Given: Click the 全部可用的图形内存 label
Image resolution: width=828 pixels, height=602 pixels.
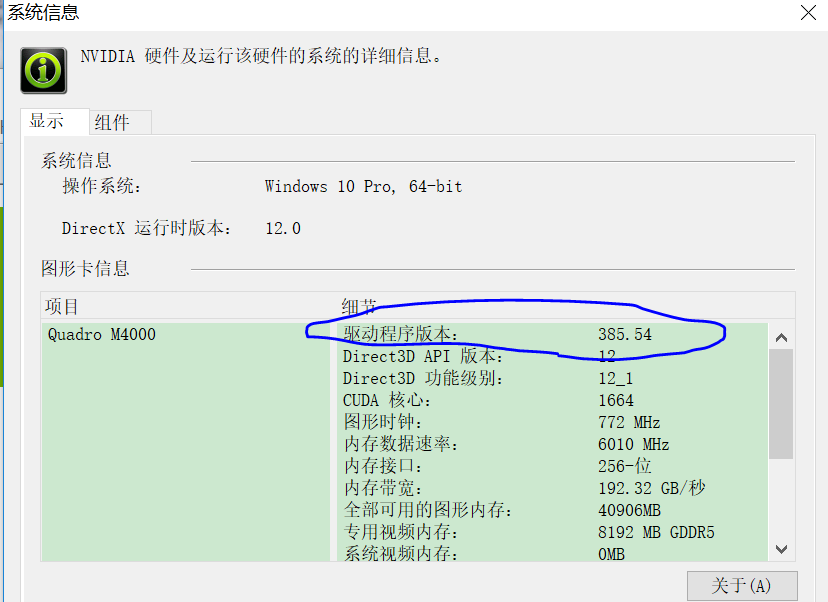Looking at the screenshot, I should point(428,510).
